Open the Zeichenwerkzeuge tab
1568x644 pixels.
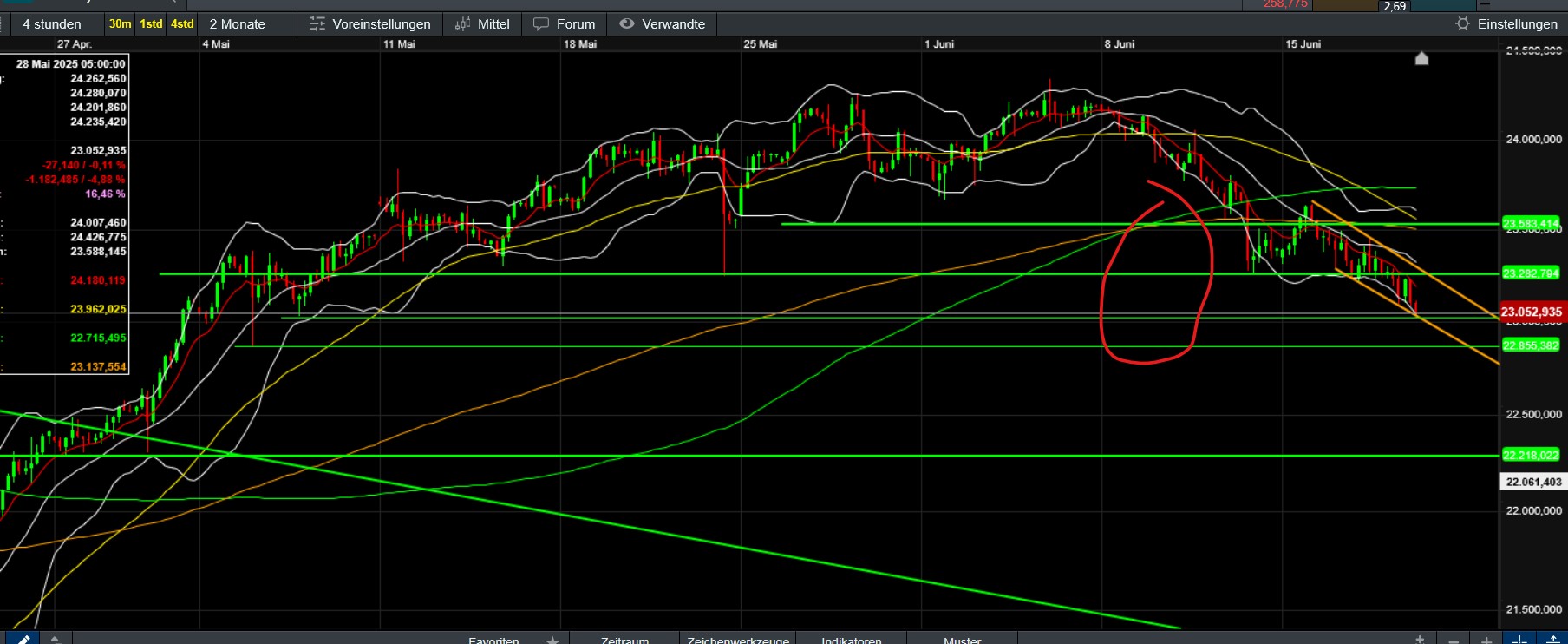coord(738,640)
